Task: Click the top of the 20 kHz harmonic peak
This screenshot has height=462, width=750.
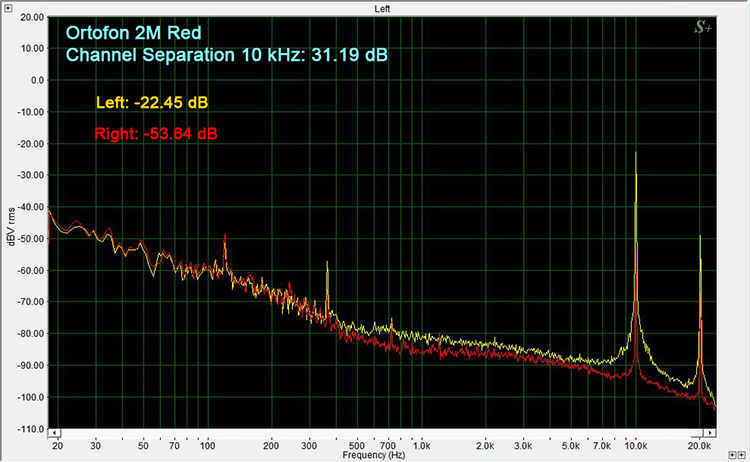Action: coord(700,237)
